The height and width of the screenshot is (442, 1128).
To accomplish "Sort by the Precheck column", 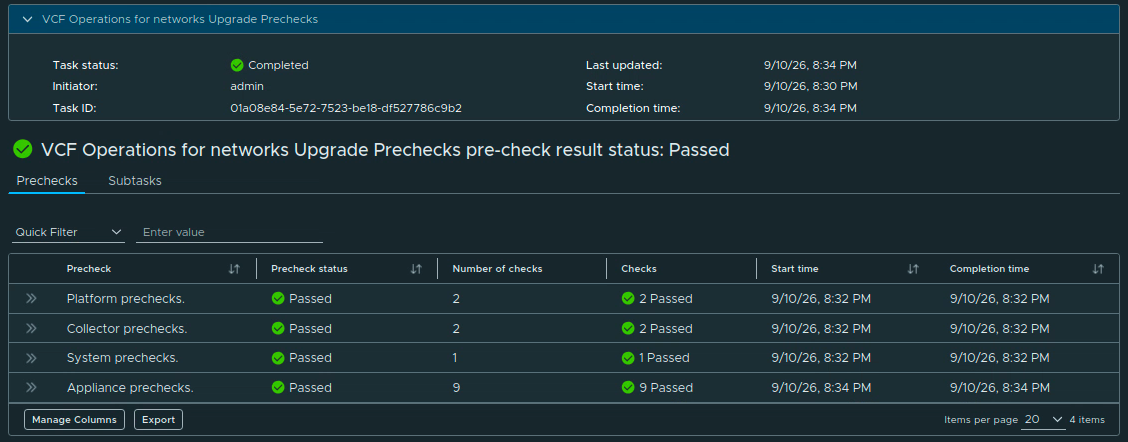I will (x=234, y=269).
